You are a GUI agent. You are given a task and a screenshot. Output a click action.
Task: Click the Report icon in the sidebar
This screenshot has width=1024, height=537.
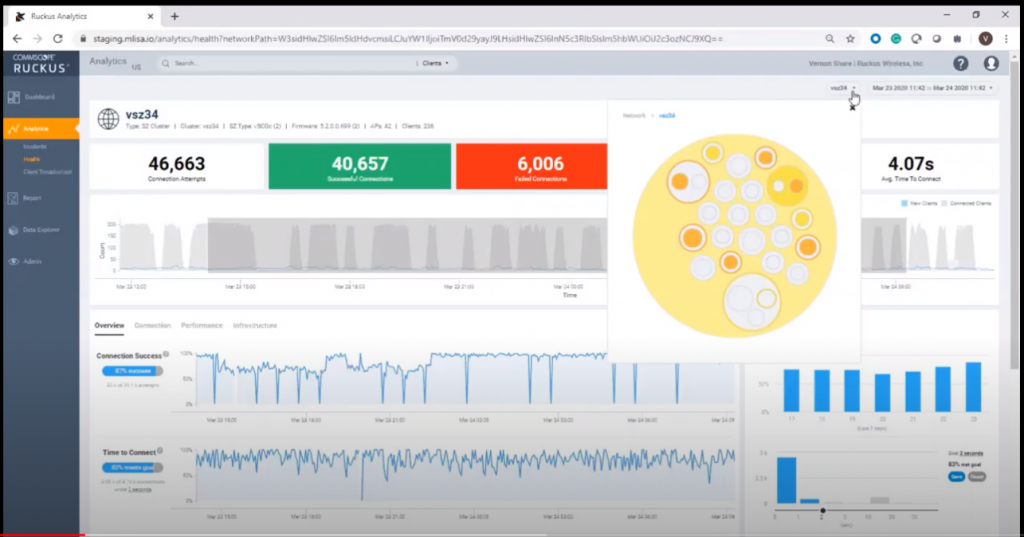(14, 198)
